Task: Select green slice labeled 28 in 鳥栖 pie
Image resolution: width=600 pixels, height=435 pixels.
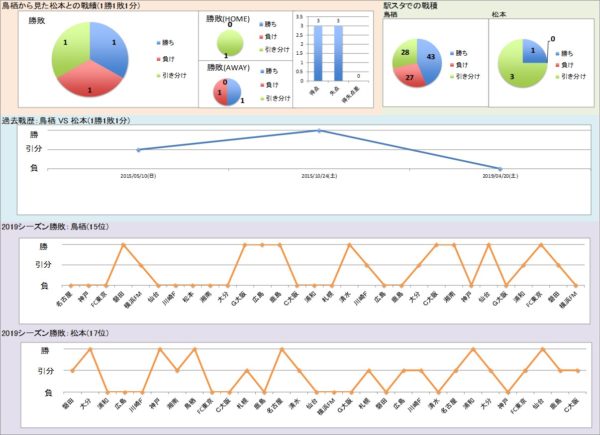Action: [410, 52]
